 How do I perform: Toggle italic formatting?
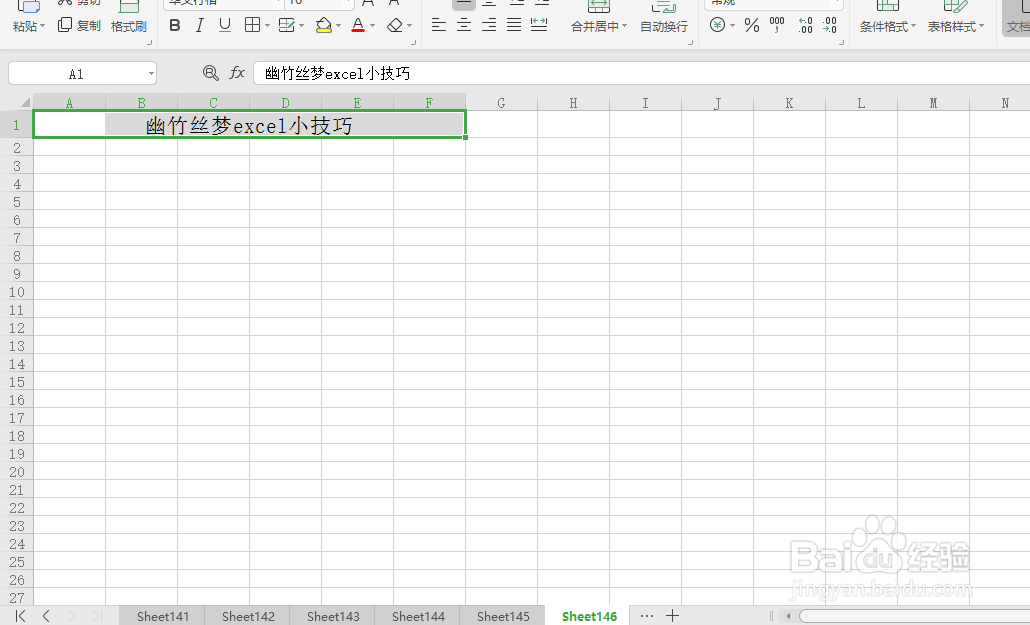[200, 26]
